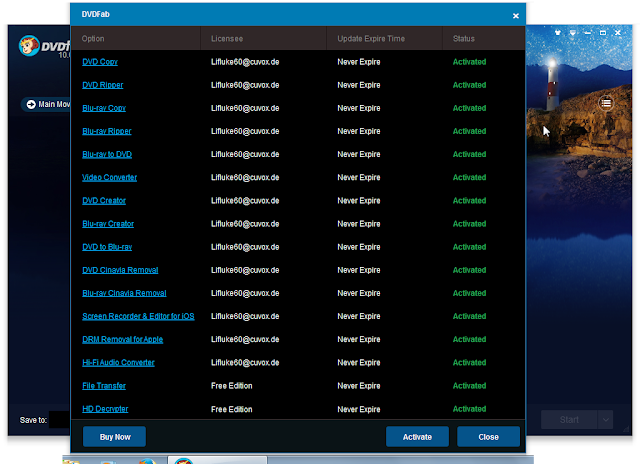Click Free Edition in the File Transfer row
Screen dimensions: 640x464
[231, 386]
